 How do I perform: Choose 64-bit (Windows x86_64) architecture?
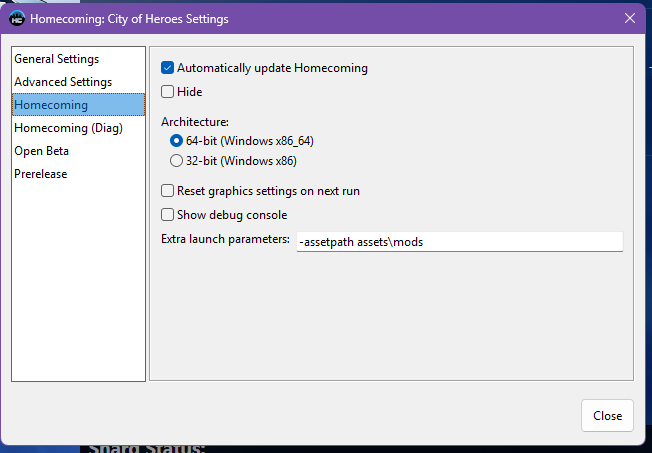[x=177, y=141]
